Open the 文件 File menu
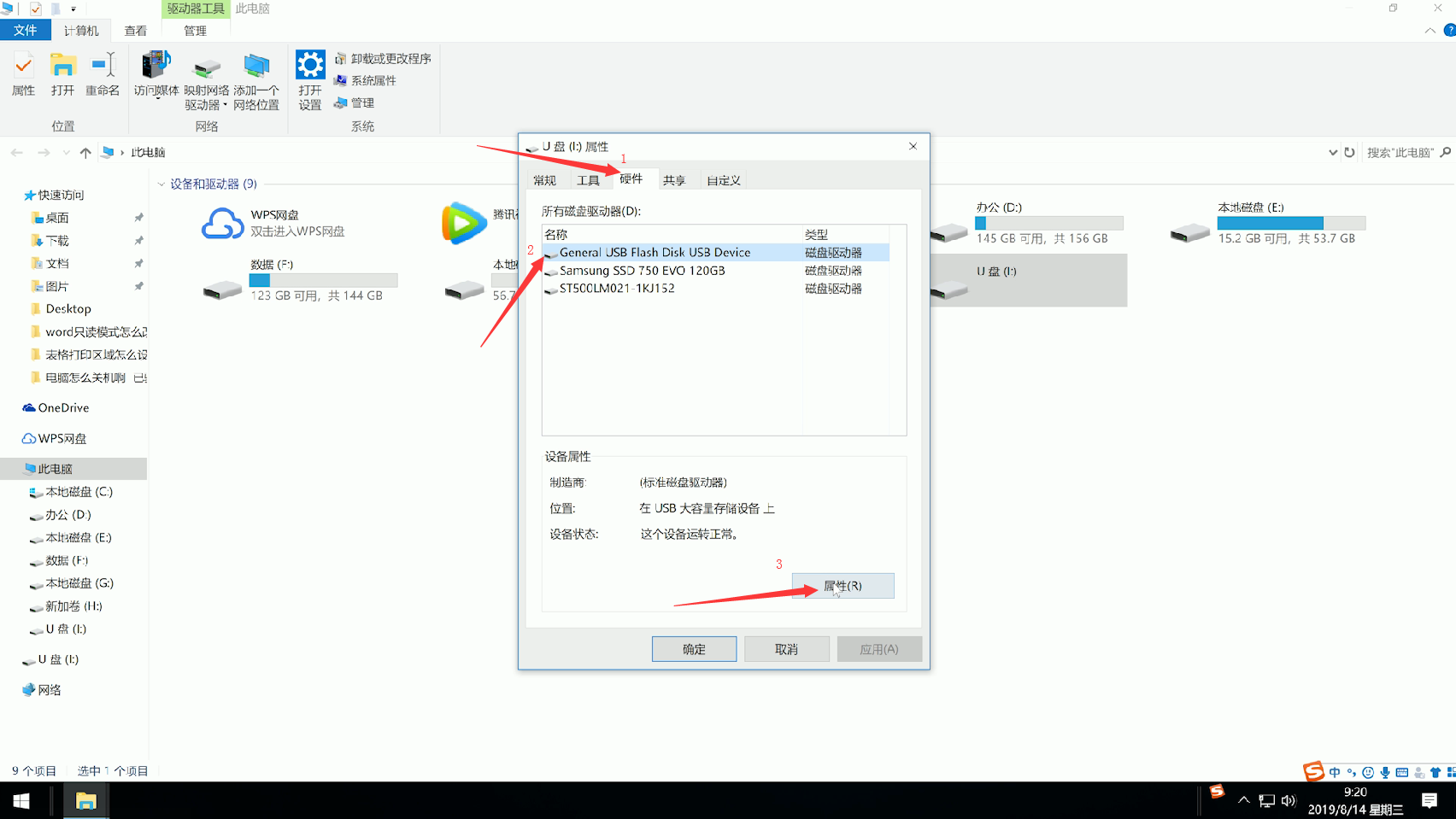Viewport: 1456px width, 819px height. point(26,30)
